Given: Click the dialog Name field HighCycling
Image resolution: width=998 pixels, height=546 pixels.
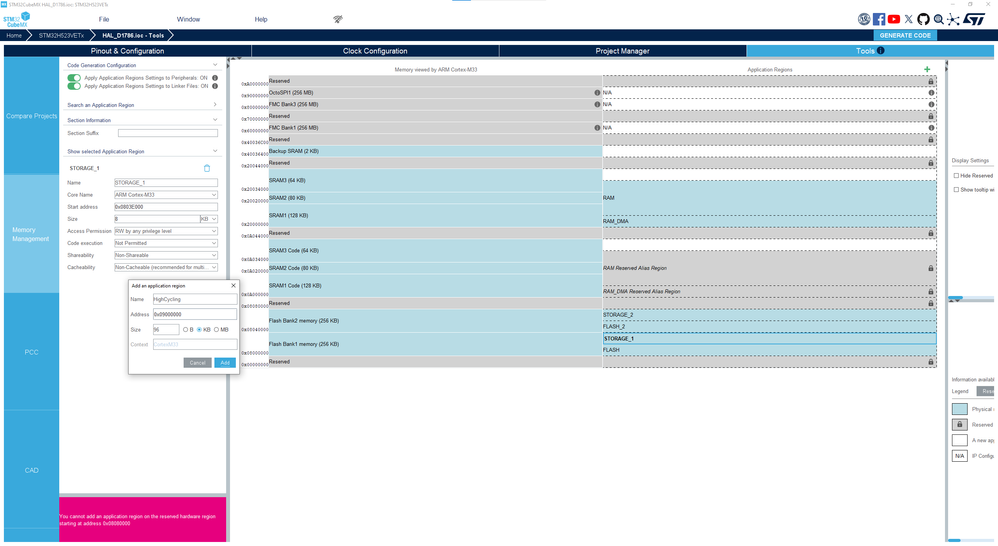Looking at the screenshot, I should [x=195, y=299].
